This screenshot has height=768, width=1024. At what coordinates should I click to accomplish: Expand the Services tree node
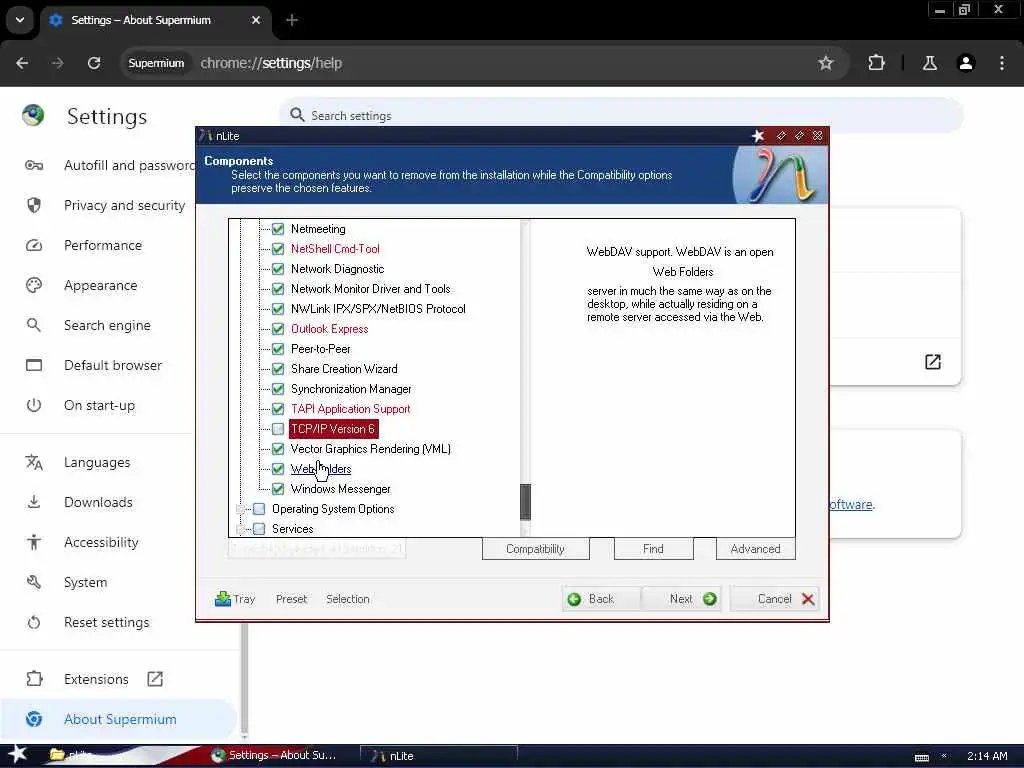tap(240, 529)
